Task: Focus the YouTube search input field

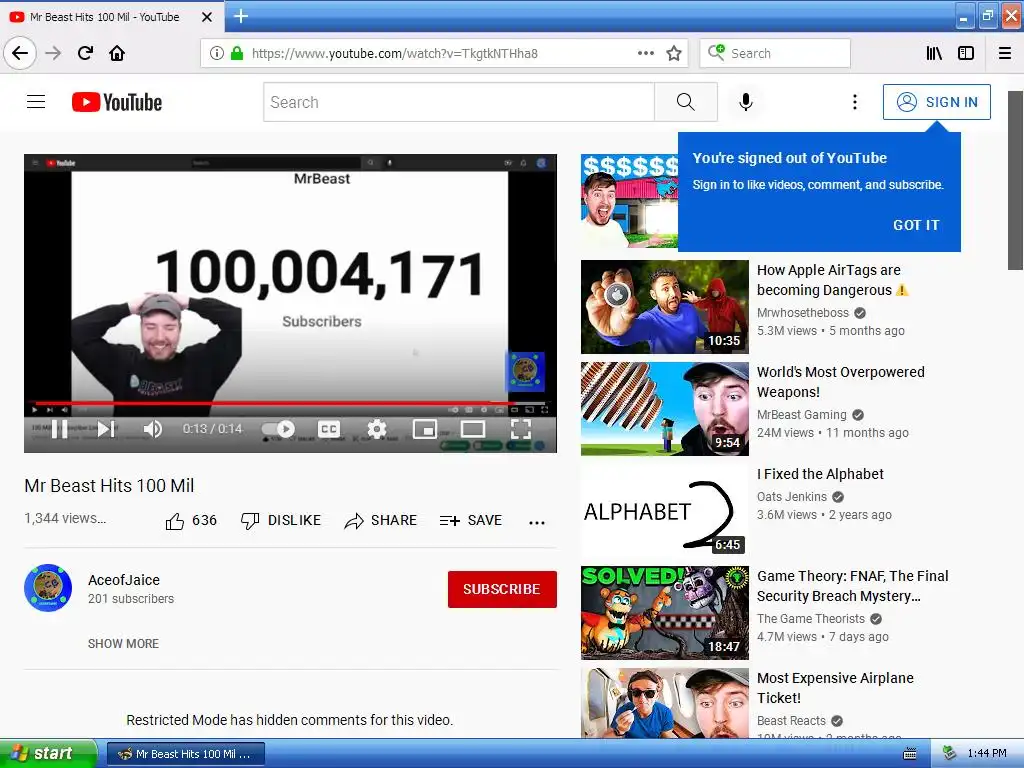Action: point(458,102)
